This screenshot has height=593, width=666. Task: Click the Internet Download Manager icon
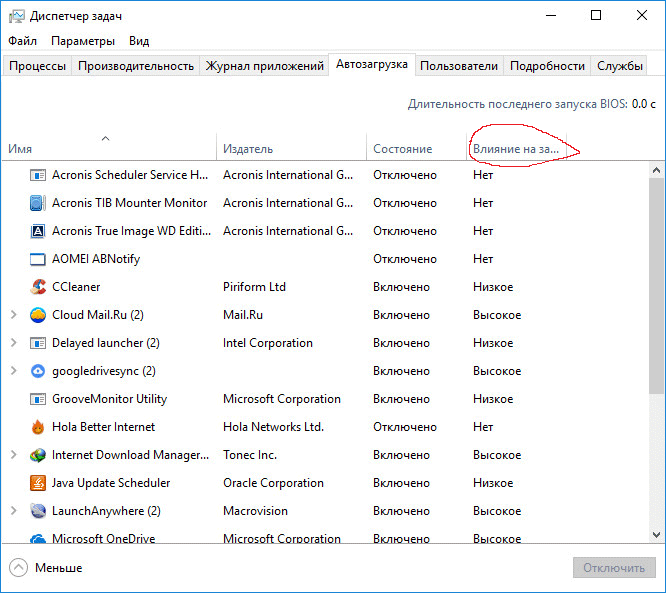tap(38, 455)
